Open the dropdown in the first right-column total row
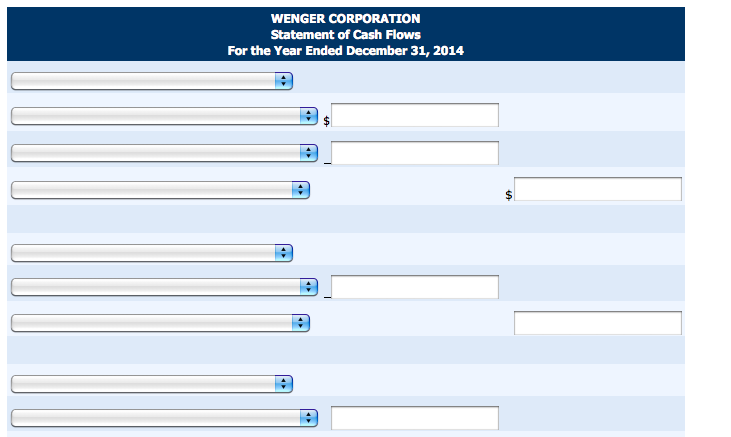This screenshot has height=437, width=731. click(160, 190)
